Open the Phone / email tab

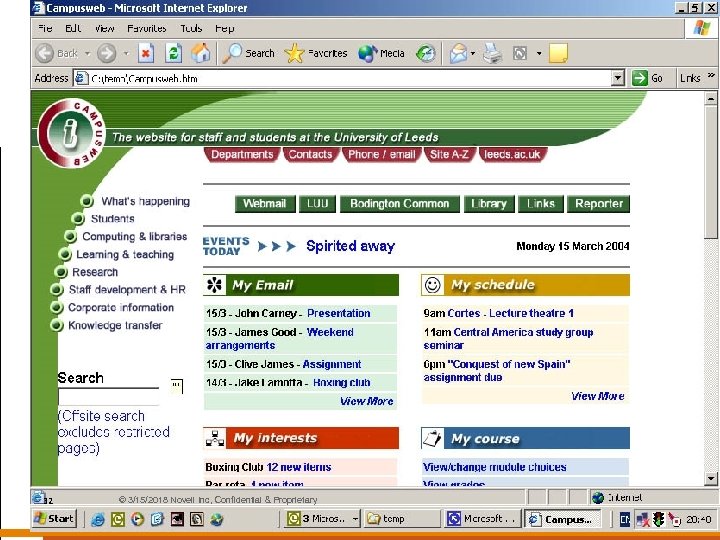click(x=381, y=154)
